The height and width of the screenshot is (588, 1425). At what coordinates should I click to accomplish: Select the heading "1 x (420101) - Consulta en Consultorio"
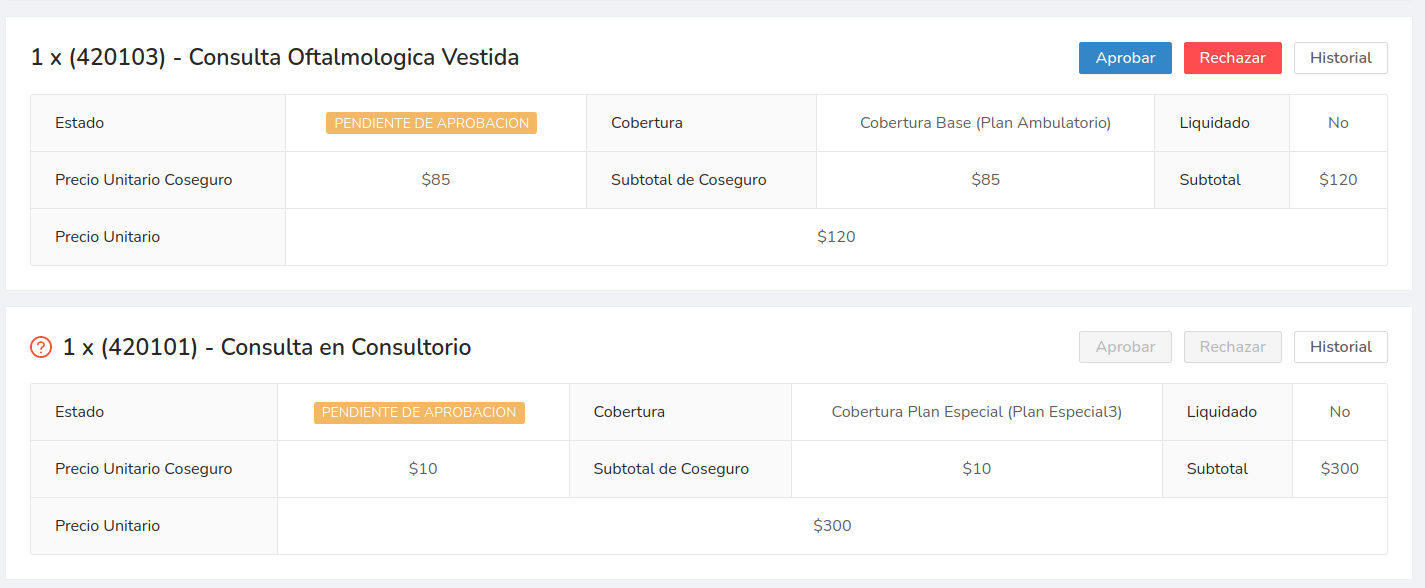coord(267,347)
